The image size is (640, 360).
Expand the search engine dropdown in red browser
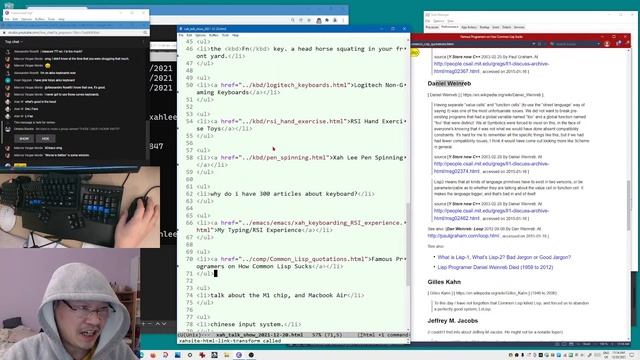pyautogui.click(x=599, y=44)
